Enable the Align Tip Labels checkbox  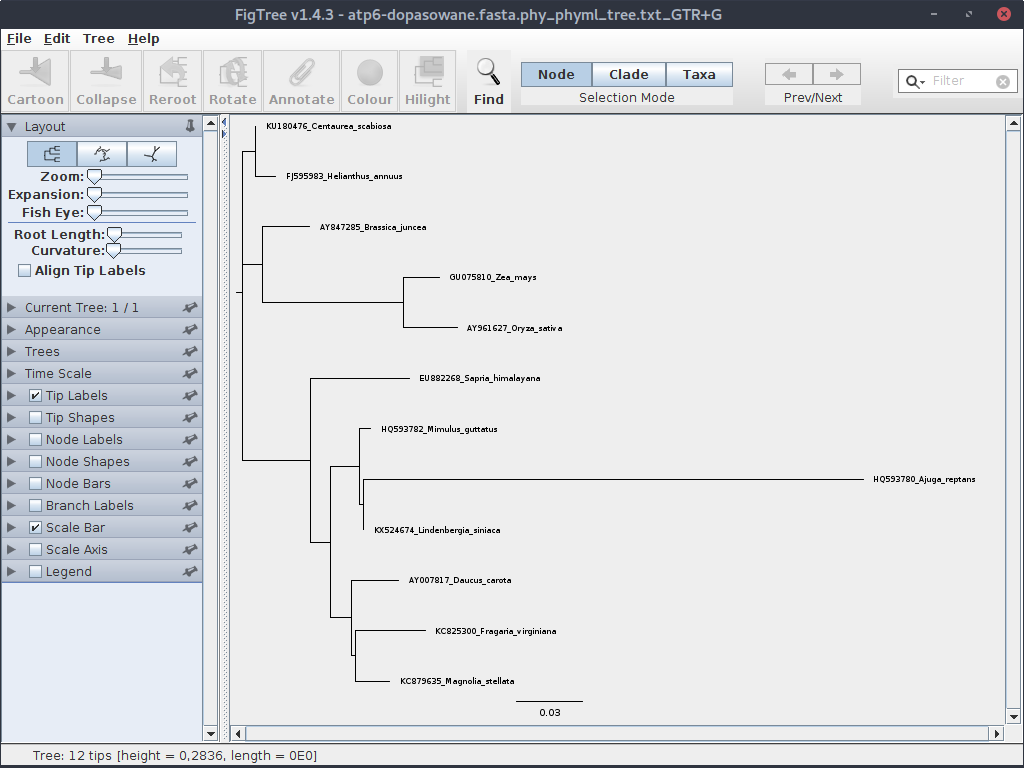pos(25,271)
